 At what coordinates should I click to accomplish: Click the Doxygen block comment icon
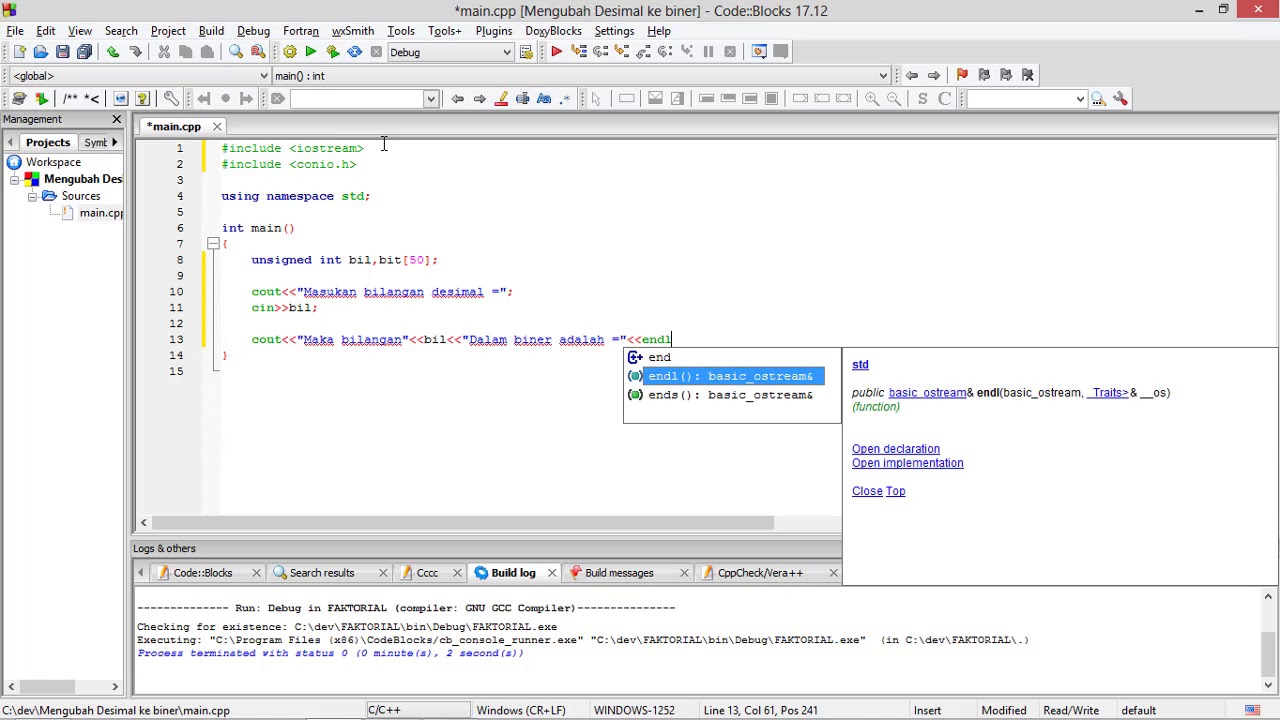pos(70,98)
